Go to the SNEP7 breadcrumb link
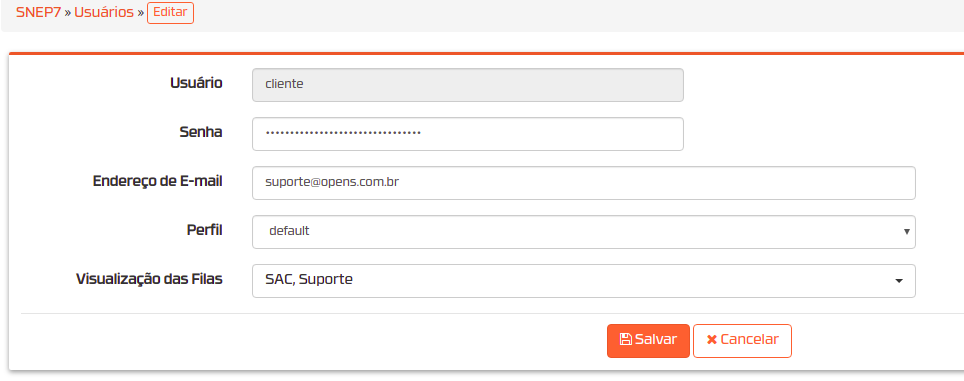This screenshot has height=381, width=964. coord(38,12)
